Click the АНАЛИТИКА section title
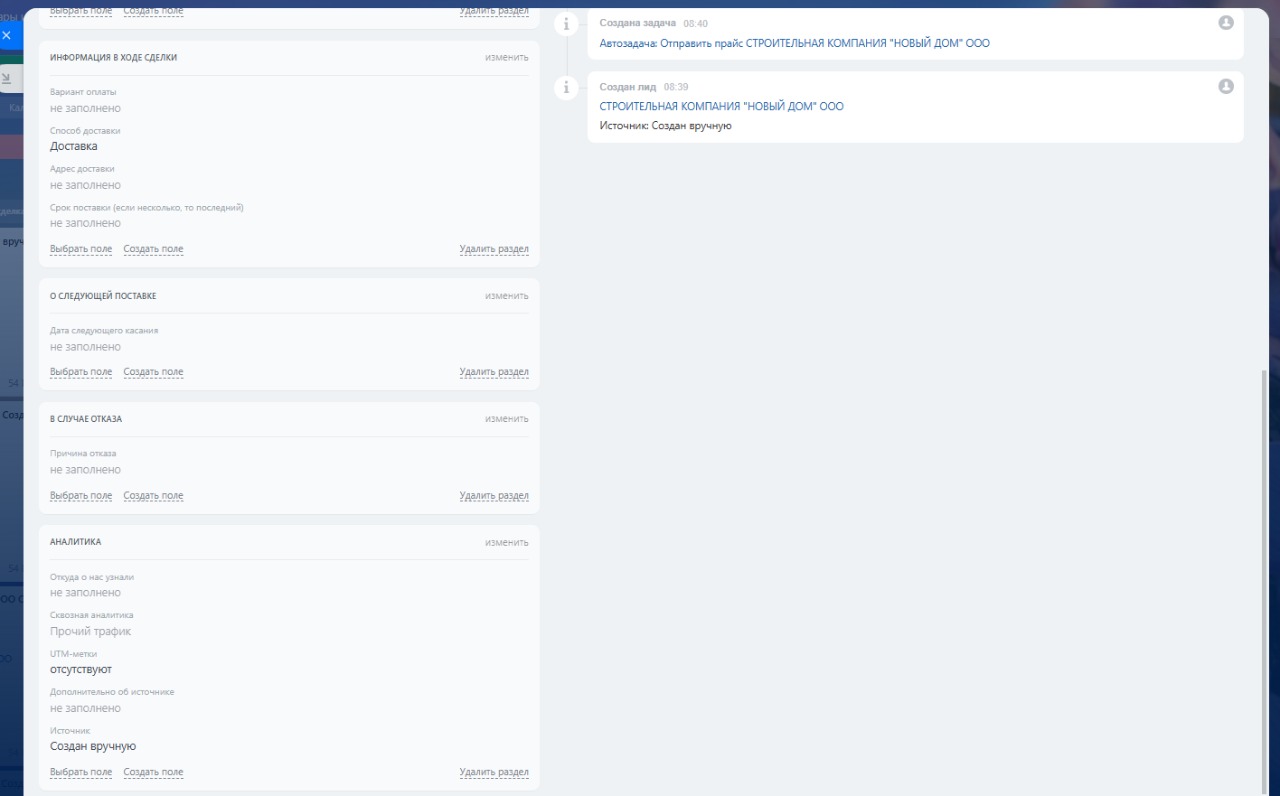The width and height of the screenshot is (1280, 796). 76,542
